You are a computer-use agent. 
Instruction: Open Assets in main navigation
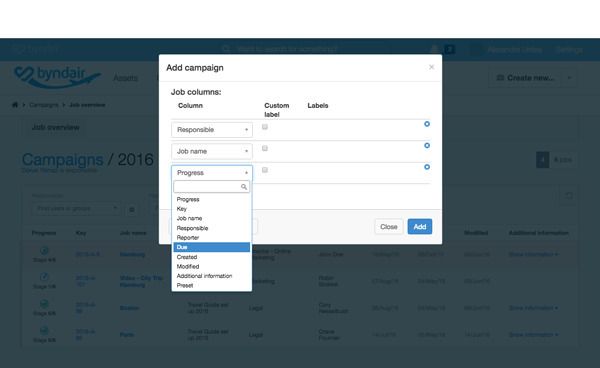point(125,78)
